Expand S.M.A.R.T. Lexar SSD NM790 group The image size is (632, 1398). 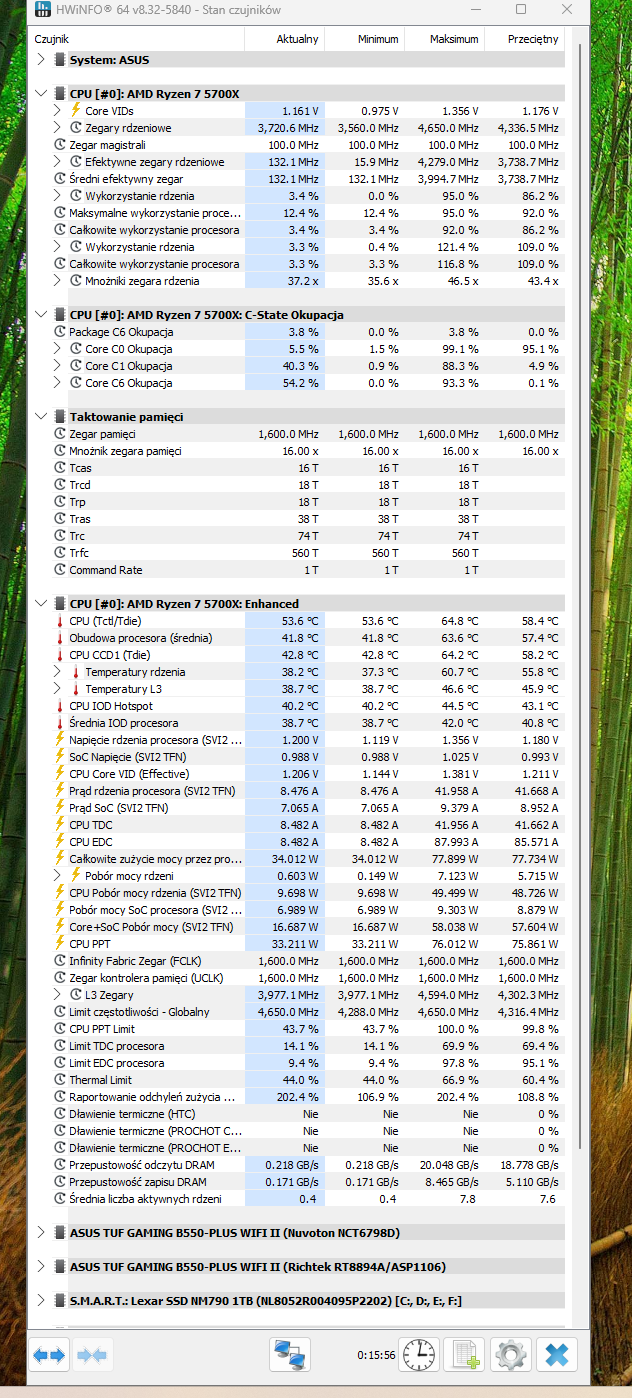pyautogui.click(x=41, y=1301)
